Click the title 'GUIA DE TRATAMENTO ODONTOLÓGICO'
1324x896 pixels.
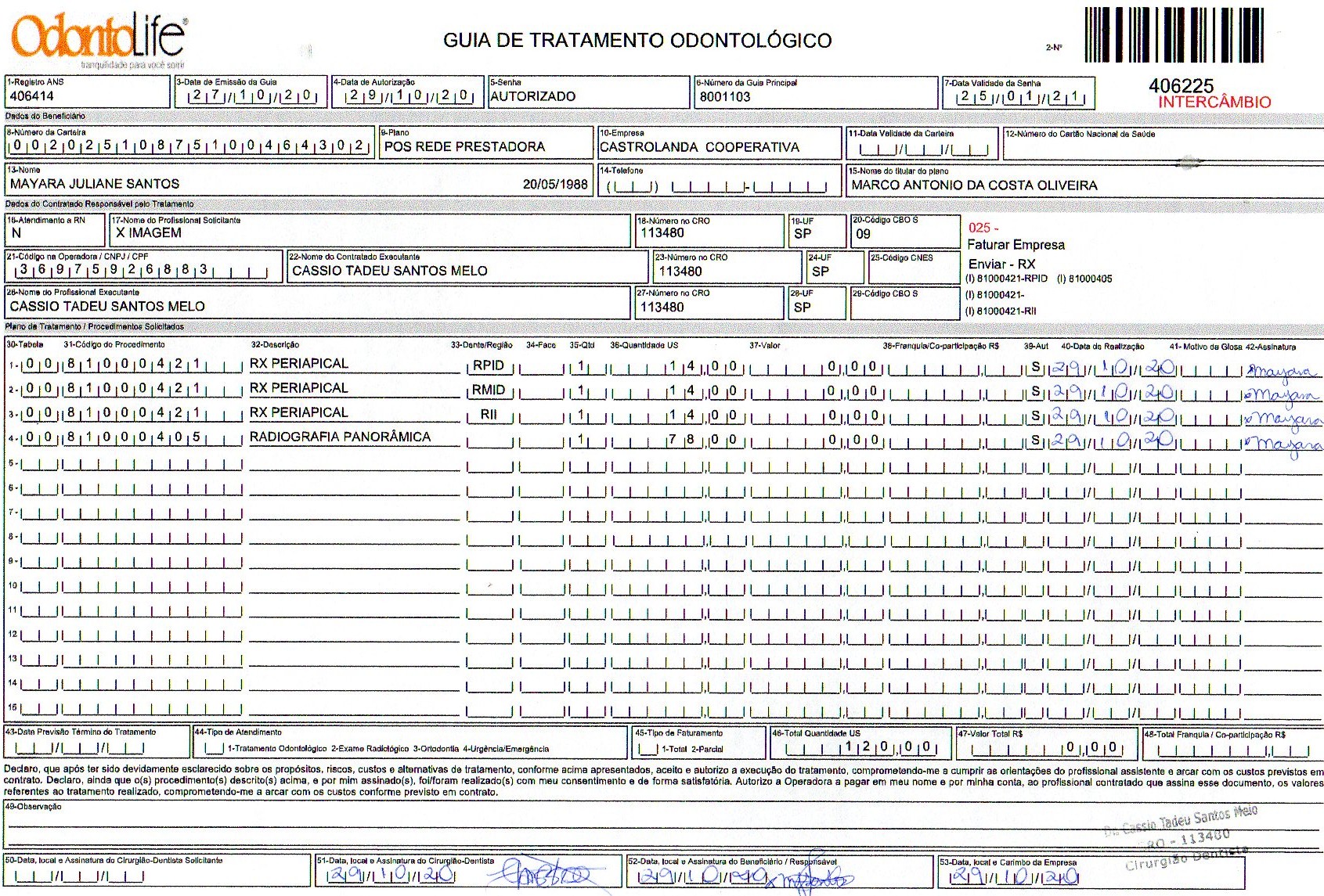pos(637,41)
